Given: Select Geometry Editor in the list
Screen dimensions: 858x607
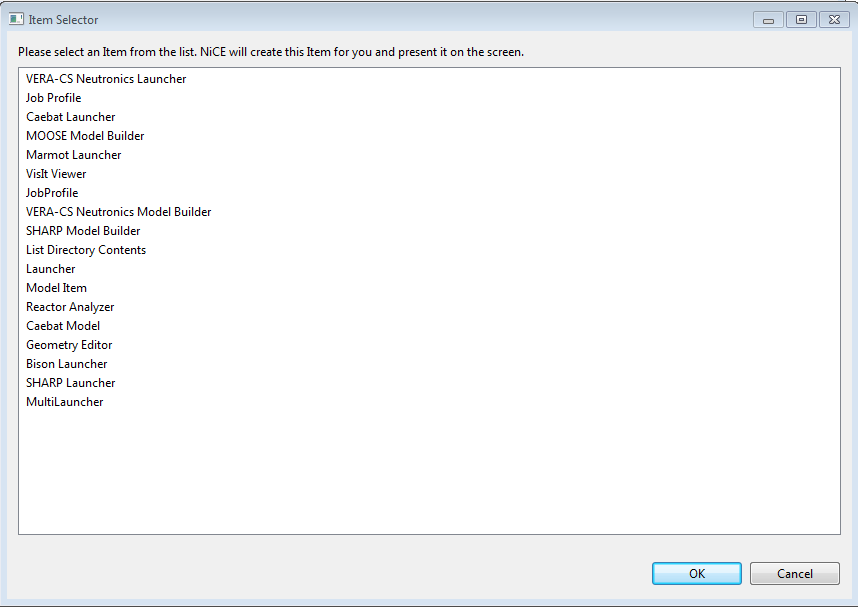Looking at the screenshot, I should [x=69, y=345].
